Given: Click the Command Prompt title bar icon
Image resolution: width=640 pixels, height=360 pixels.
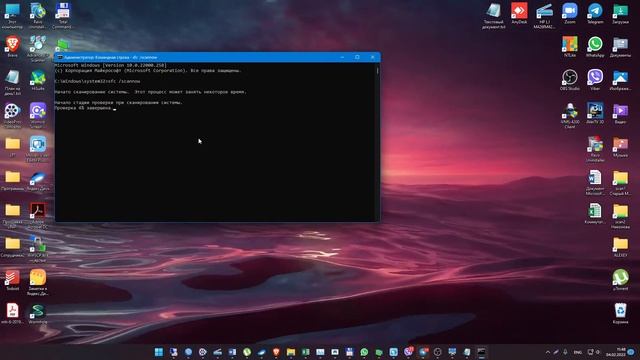Looking at the screenshot, I should [60, 58].
